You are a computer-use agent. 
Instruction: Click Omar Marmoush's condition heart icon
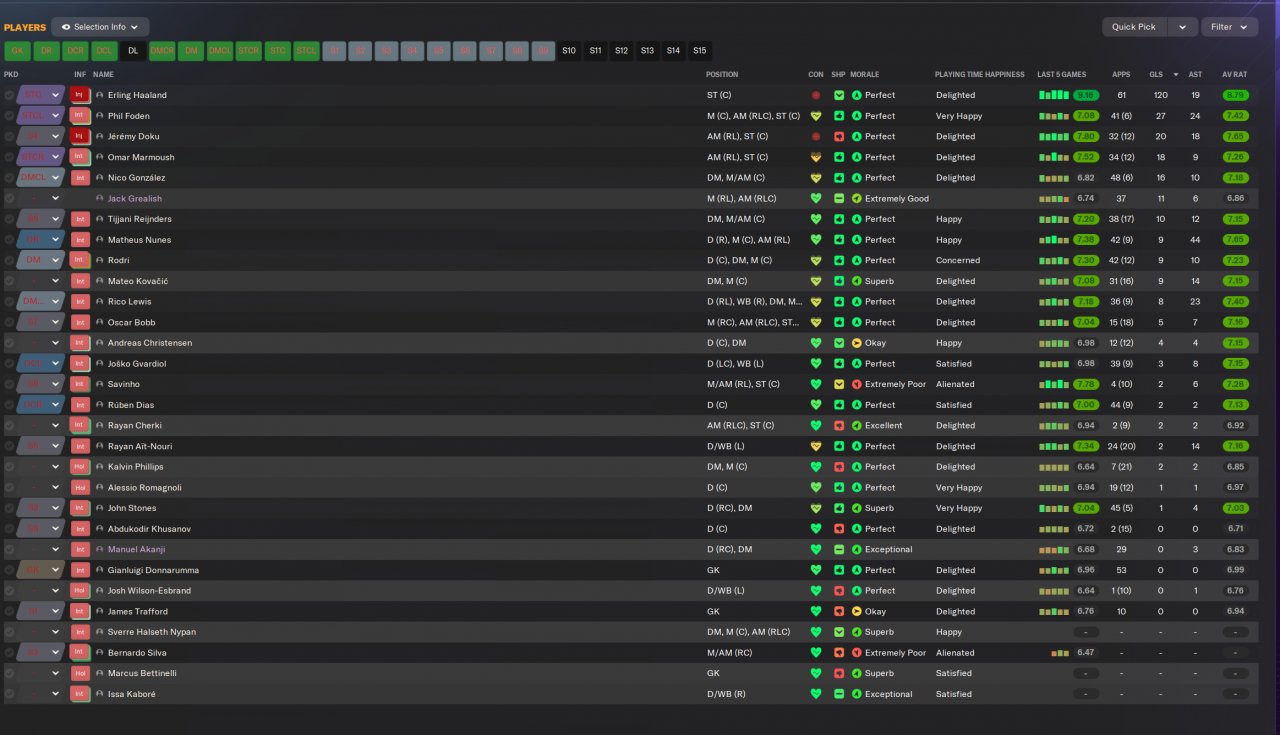point(816,157)
